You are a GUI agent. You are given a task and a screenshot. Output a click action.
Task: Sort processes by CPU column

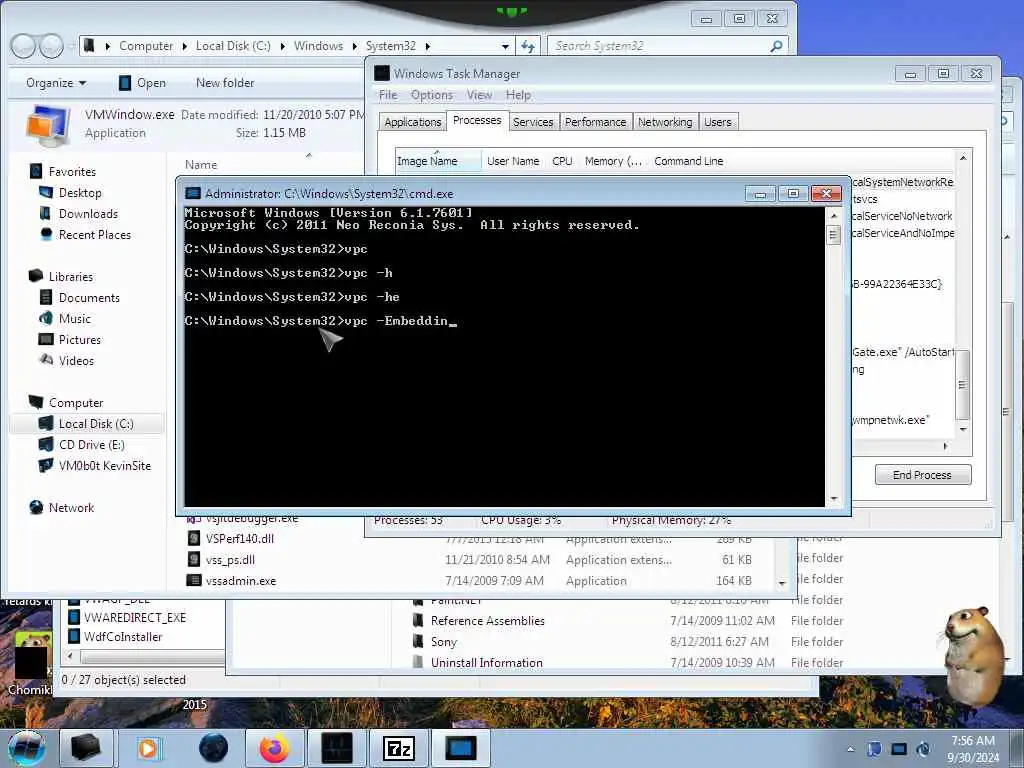point(562,161)
